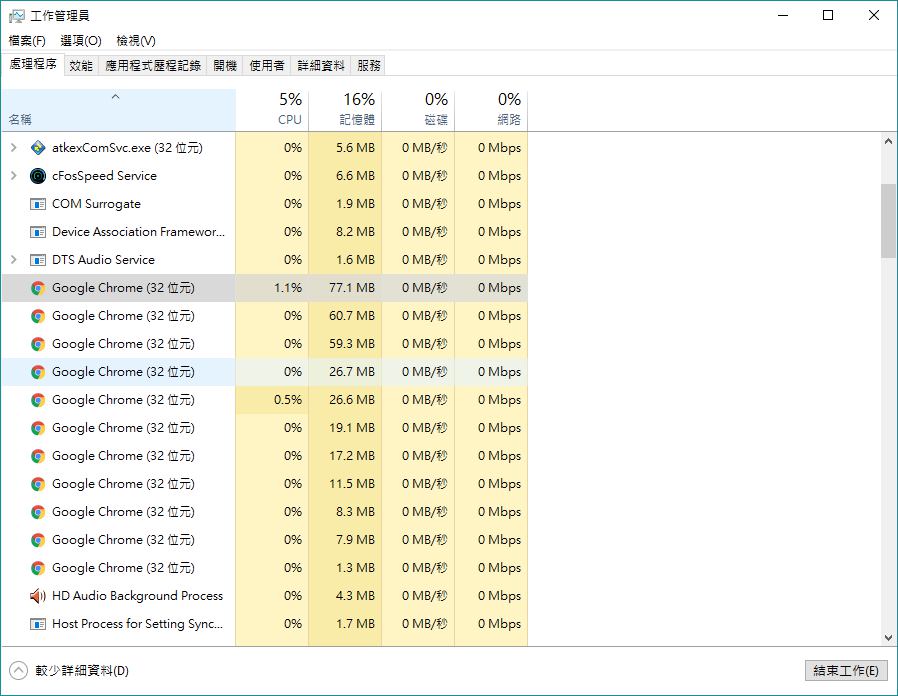
Task: Sort by the 記憶體 column header
Action: (345, 109)
